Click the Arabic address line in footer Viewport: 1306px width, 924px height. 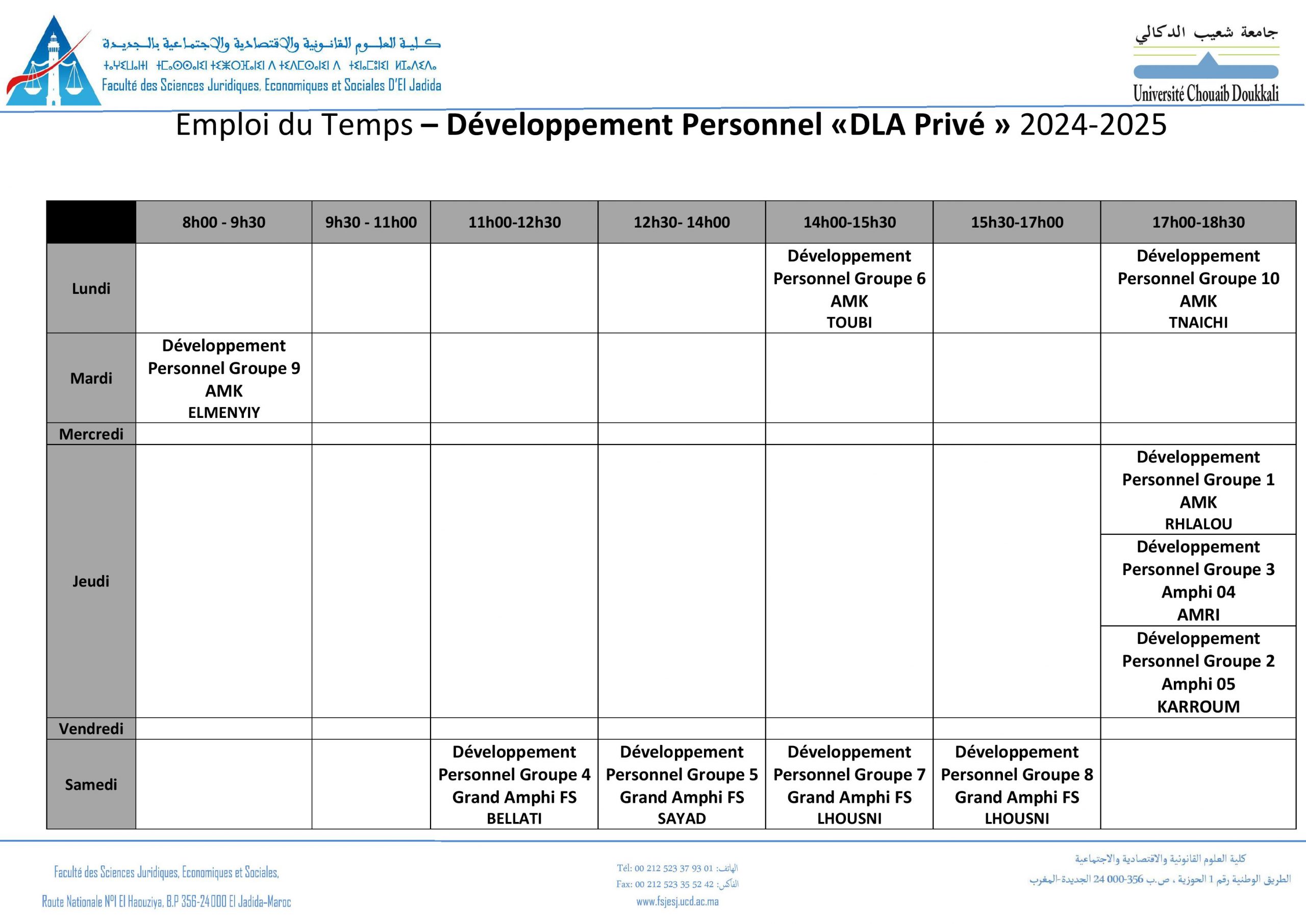pyautogui.click(x=1161, y=880)
